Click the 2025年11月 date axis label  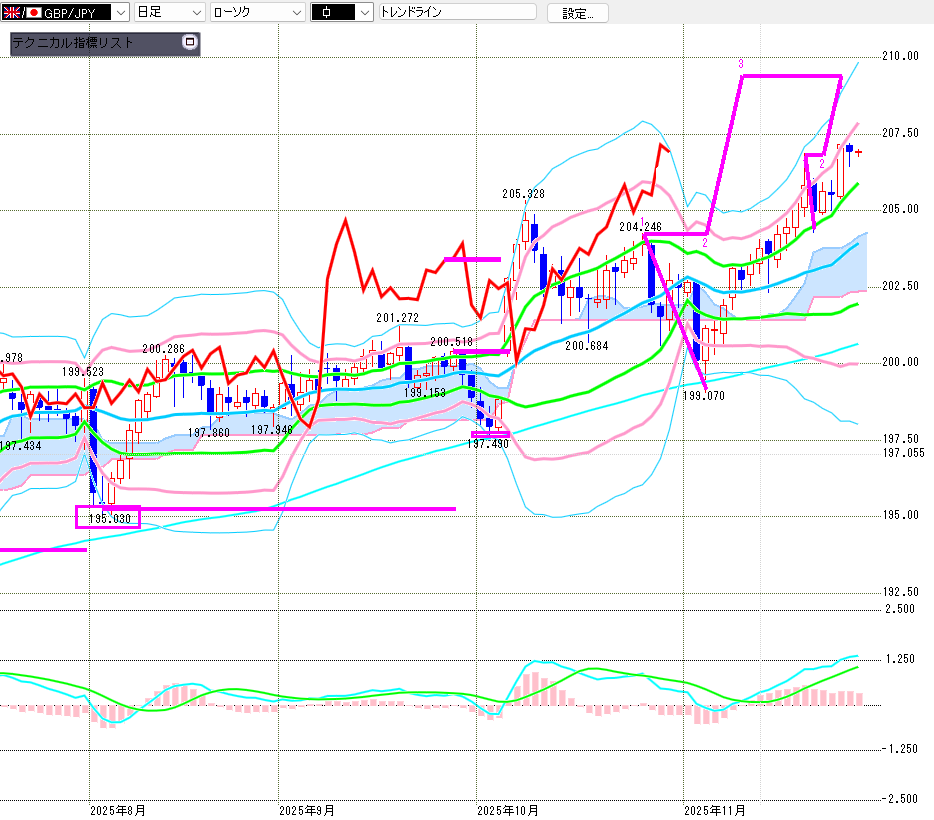(714, 810)
